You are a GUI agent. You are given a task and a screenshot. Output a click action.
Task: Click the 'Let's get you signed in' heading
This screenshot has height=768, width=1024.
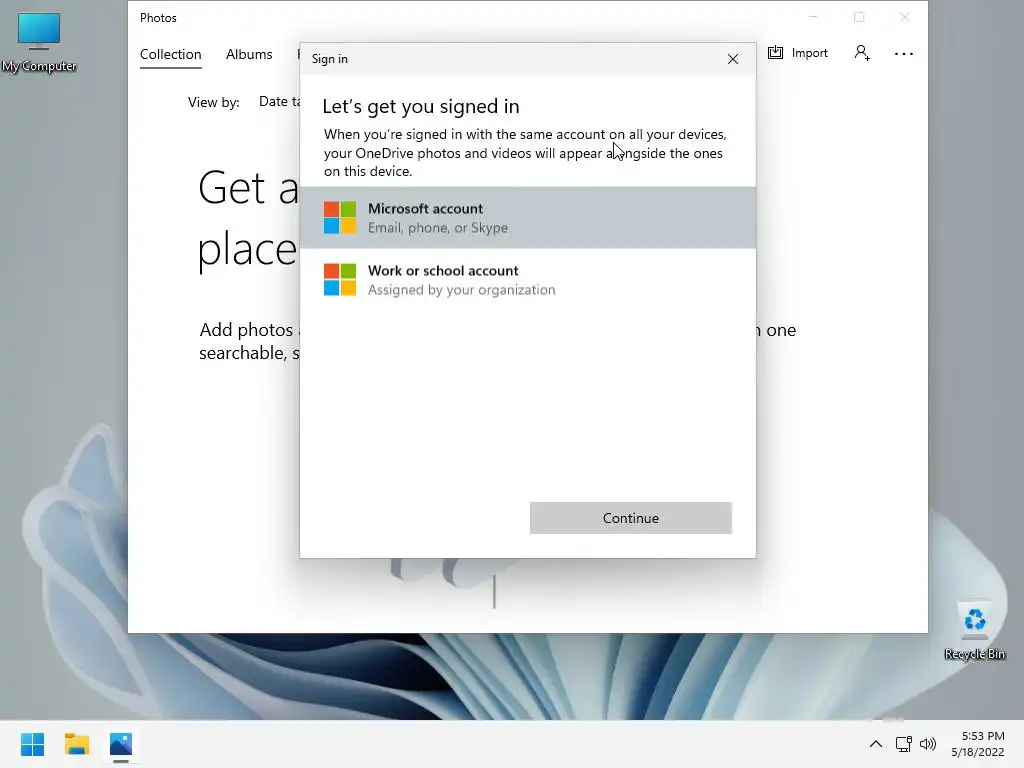(x=421, y=106)
